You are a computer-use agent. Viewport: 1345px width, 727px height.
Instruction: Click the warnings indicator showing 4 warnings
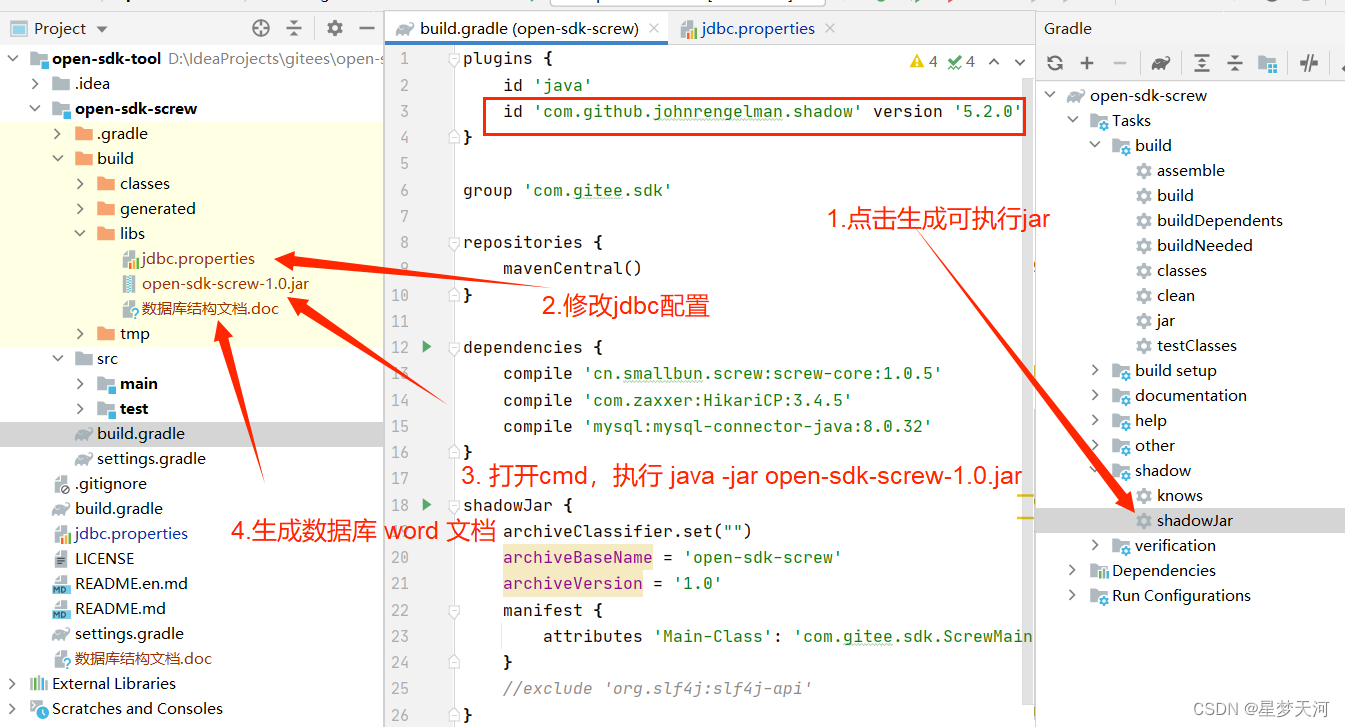click(924, 62)
